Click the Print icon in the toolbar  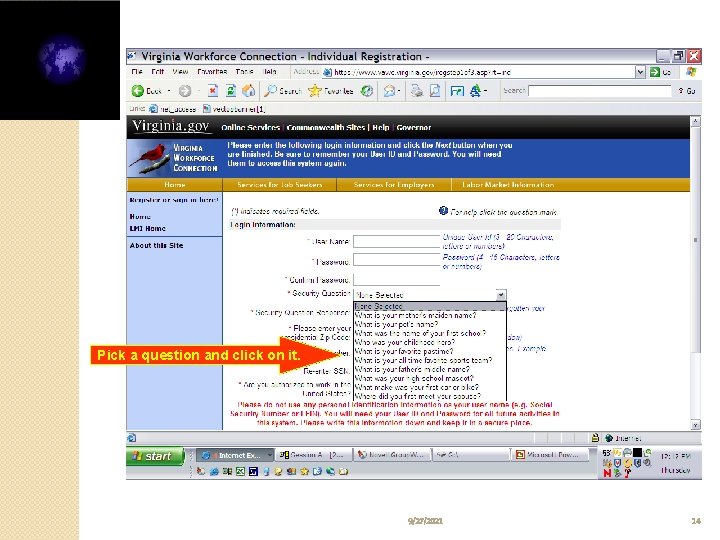coord(416,90)
